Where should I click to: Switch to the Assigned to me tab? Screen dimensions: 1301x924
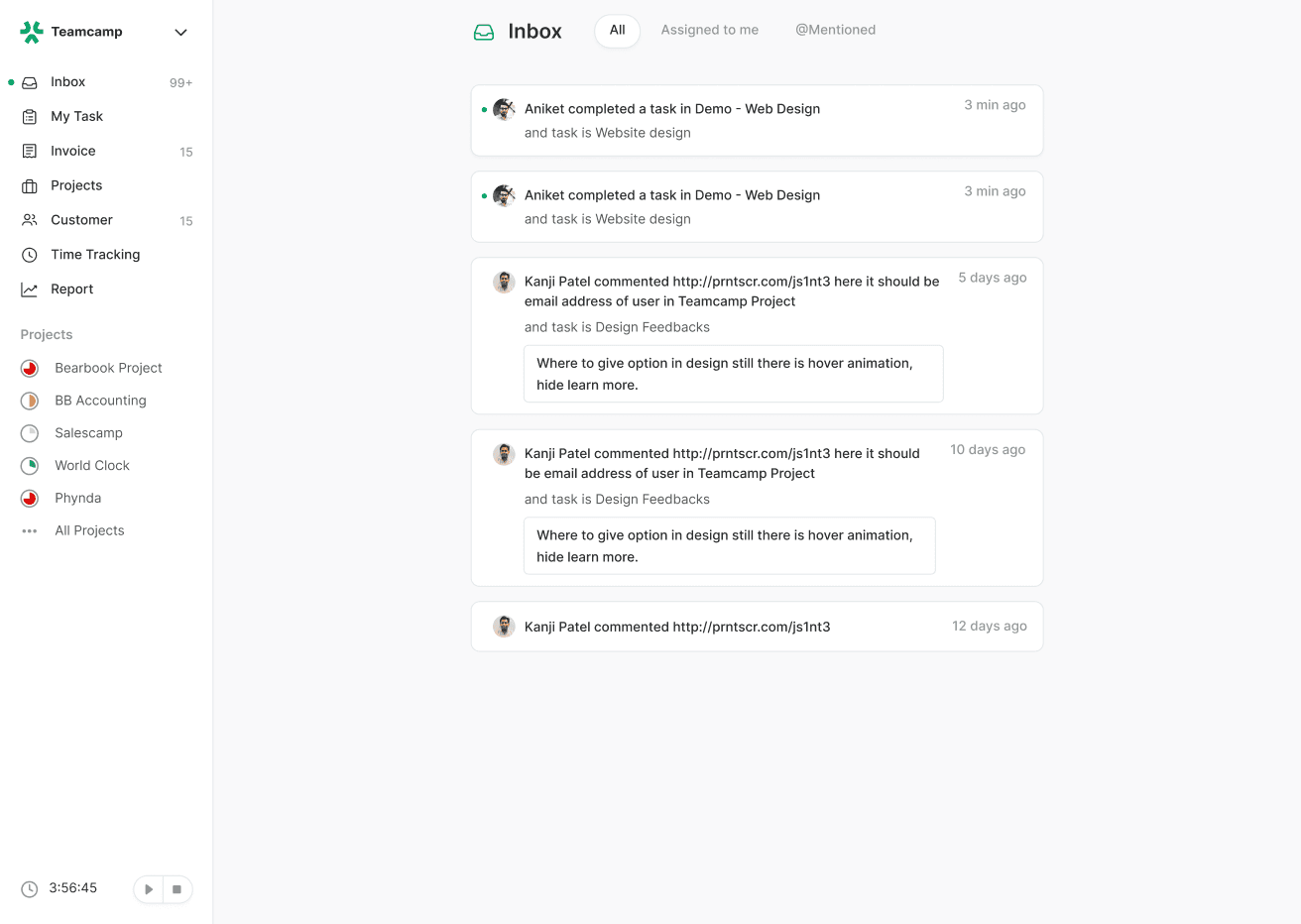tap(709, 30)
